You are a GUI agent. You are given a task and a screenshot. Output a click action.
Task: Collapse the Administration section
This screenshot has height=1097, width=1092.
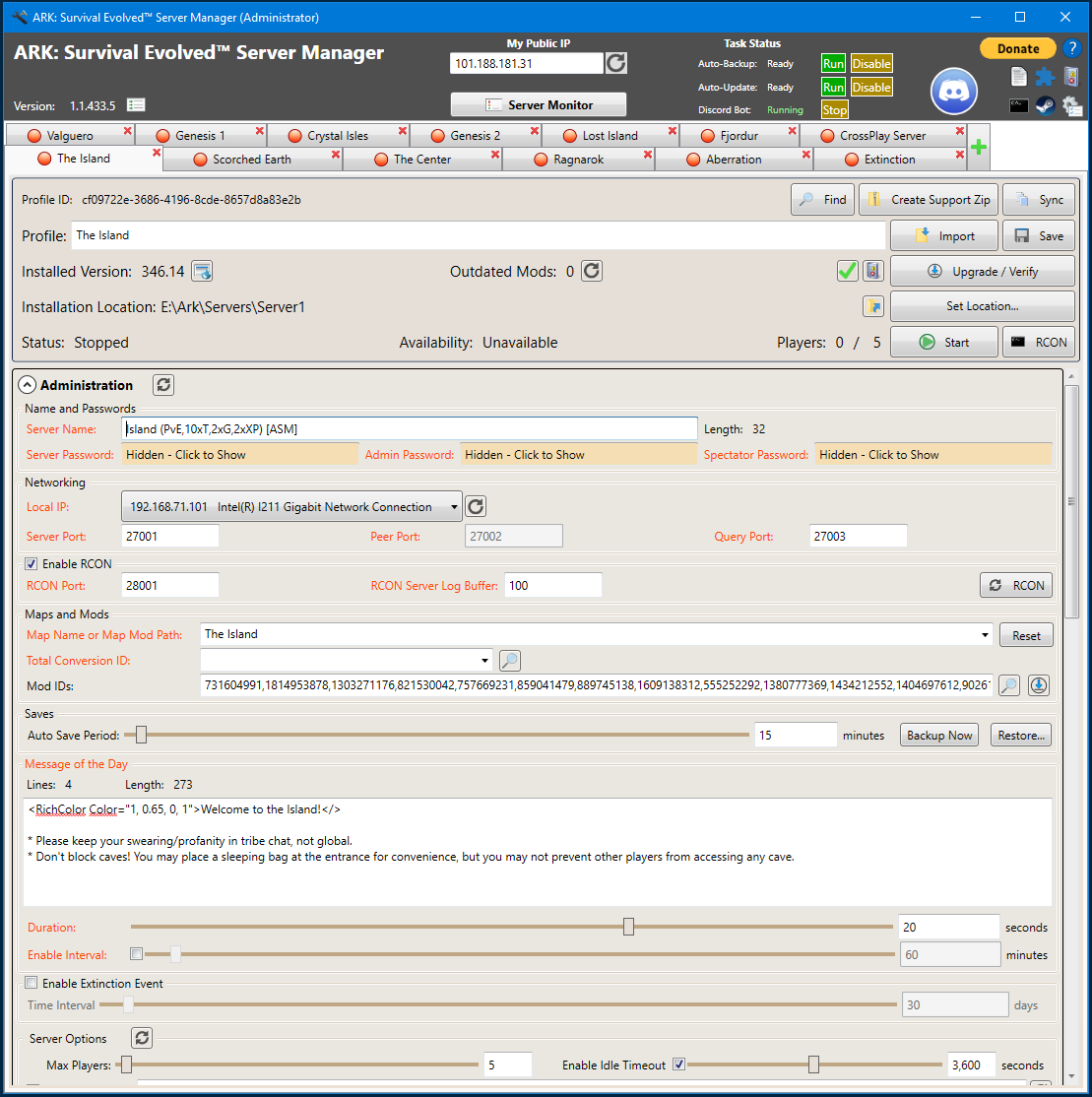pos(27,385)
